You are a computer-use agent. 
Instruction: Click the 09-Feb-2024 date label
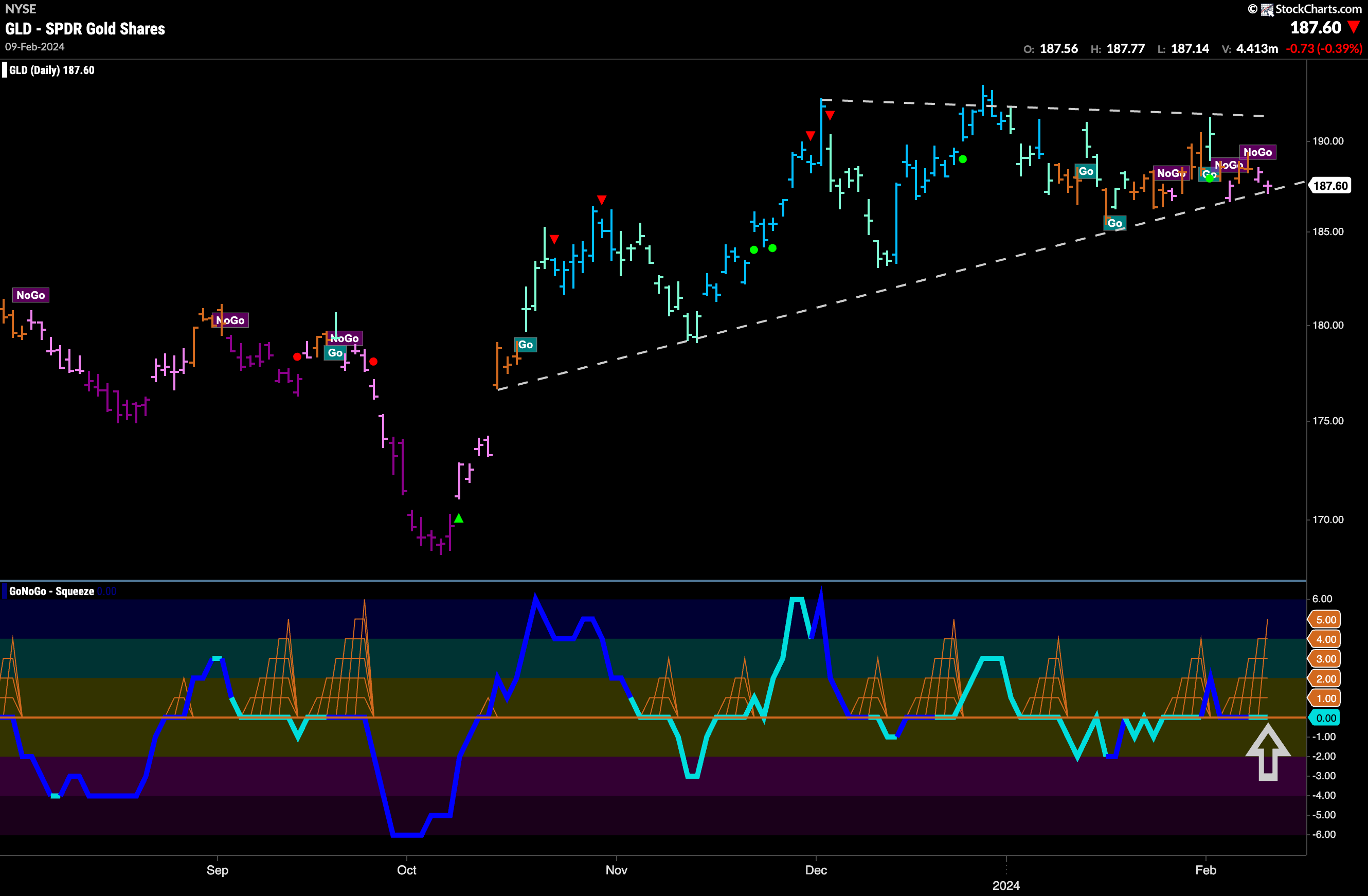click(x=34, y=47)
